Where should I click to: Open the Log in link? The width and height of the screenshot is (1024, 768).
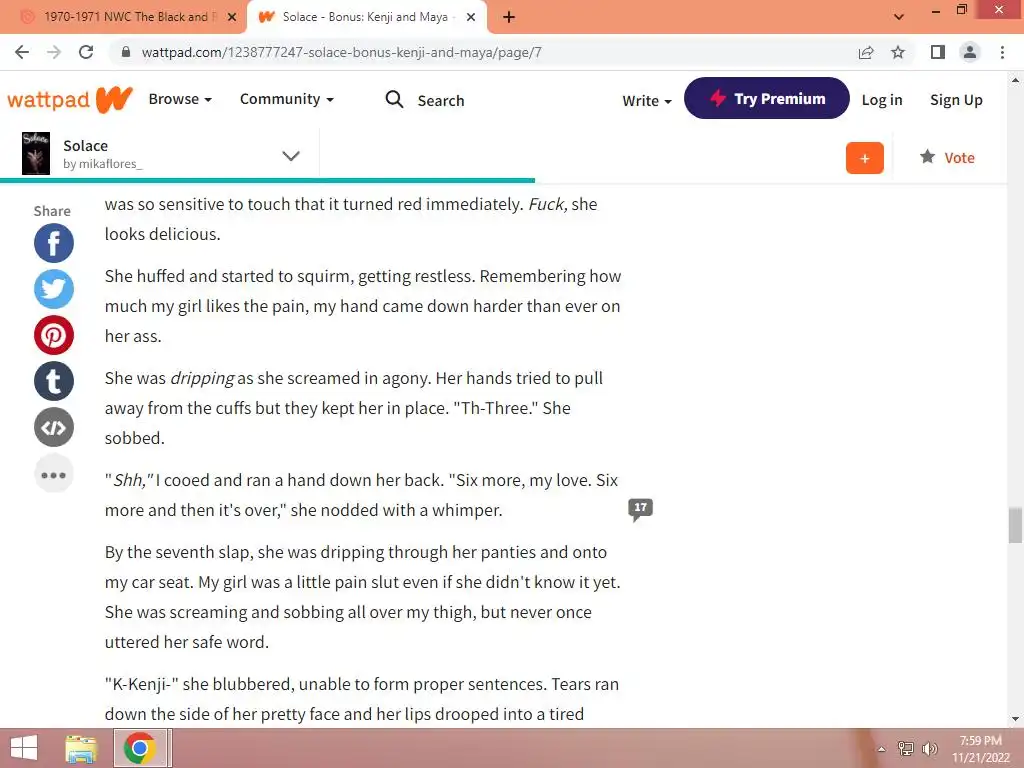[x=882, y=100]
